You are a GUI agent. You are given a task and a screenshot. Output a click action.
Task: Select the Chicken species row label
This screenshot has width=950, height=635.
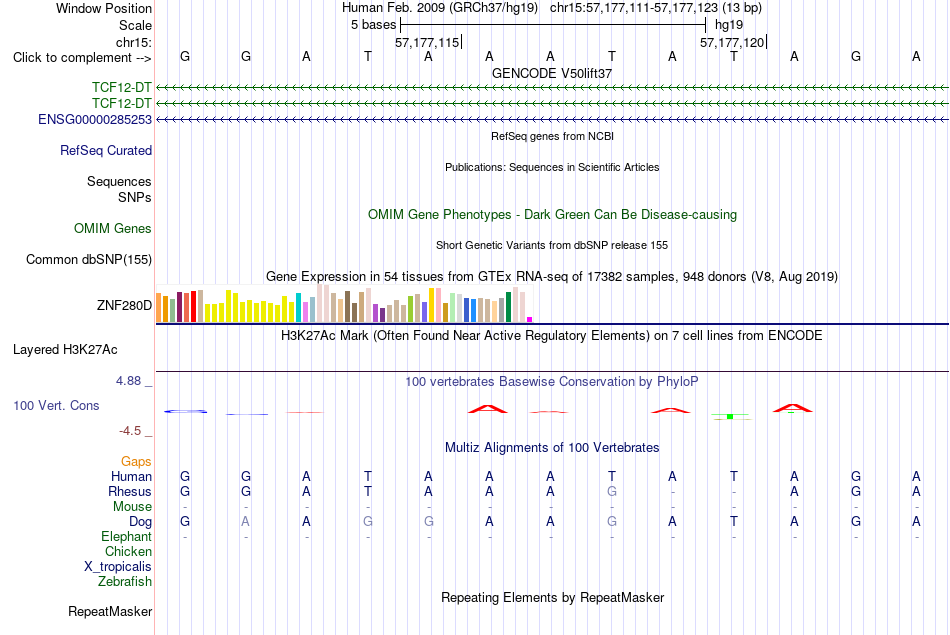coord(128,551)
